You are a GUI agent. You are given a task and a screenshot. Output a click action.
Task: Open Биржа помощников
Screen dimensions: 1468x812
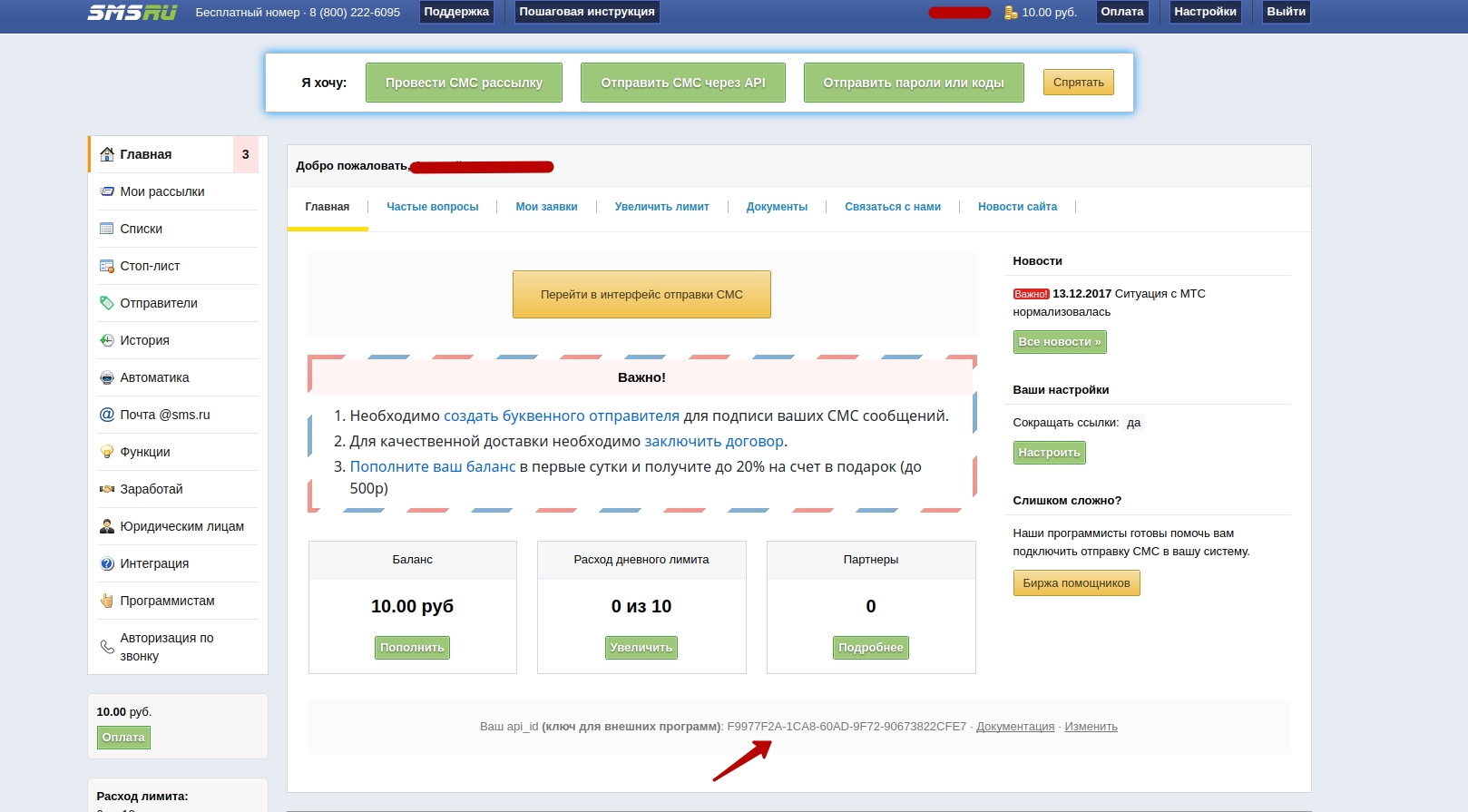pyautogui.click(x=1077, y=583)
